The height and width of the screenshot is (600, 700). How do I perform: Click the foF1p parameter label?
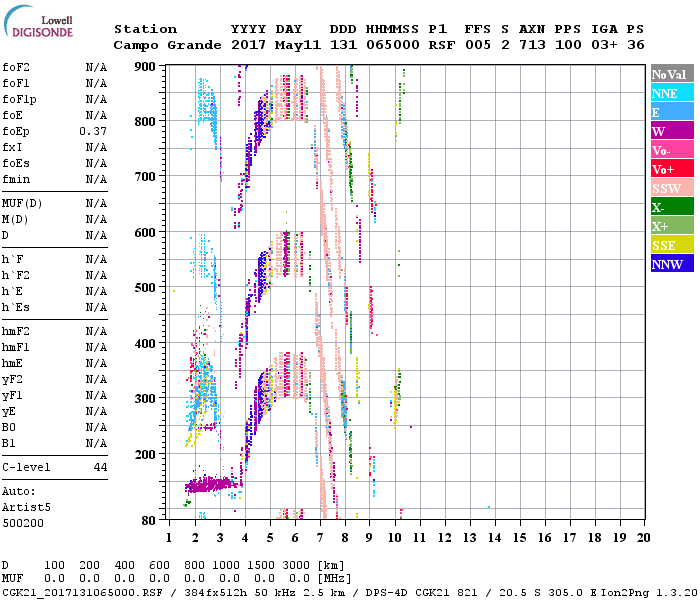(19, 100)
